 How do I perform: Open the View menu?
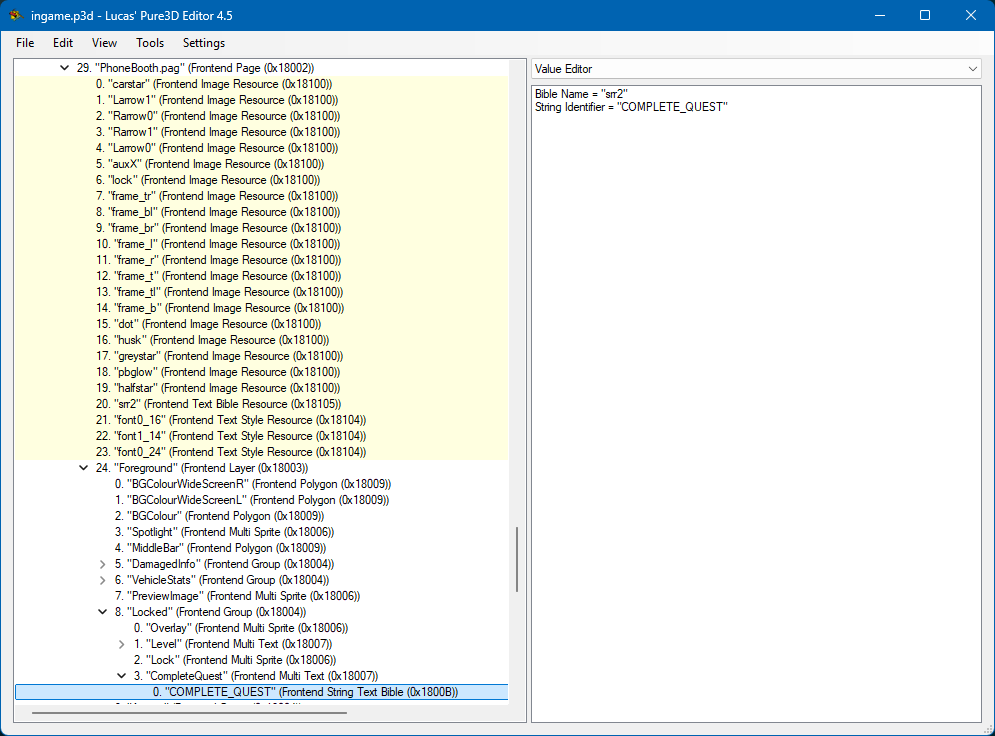click(103, 43)
